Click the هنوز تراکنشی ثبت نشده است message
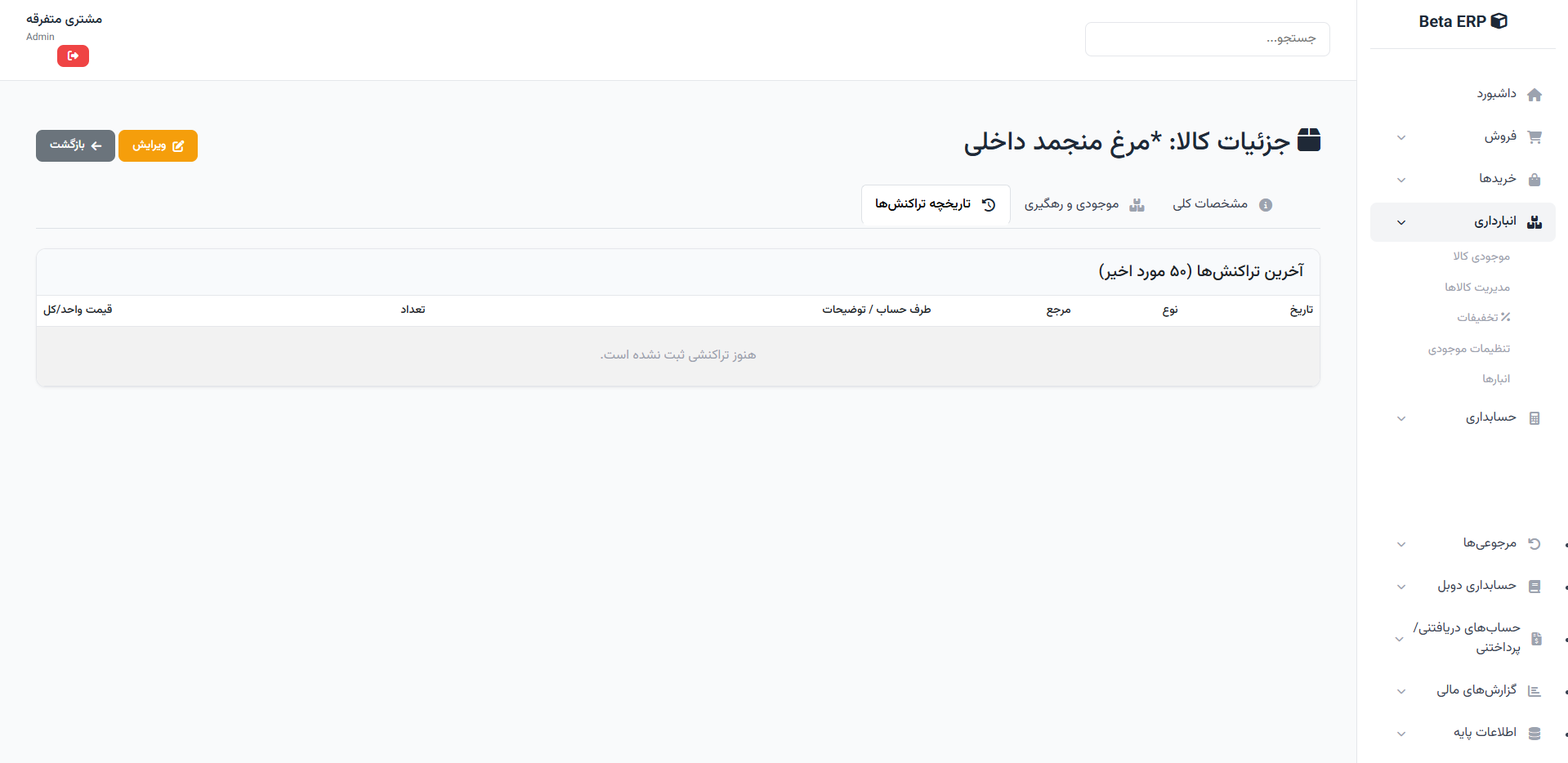1568x763 pixels. (678, 355)
